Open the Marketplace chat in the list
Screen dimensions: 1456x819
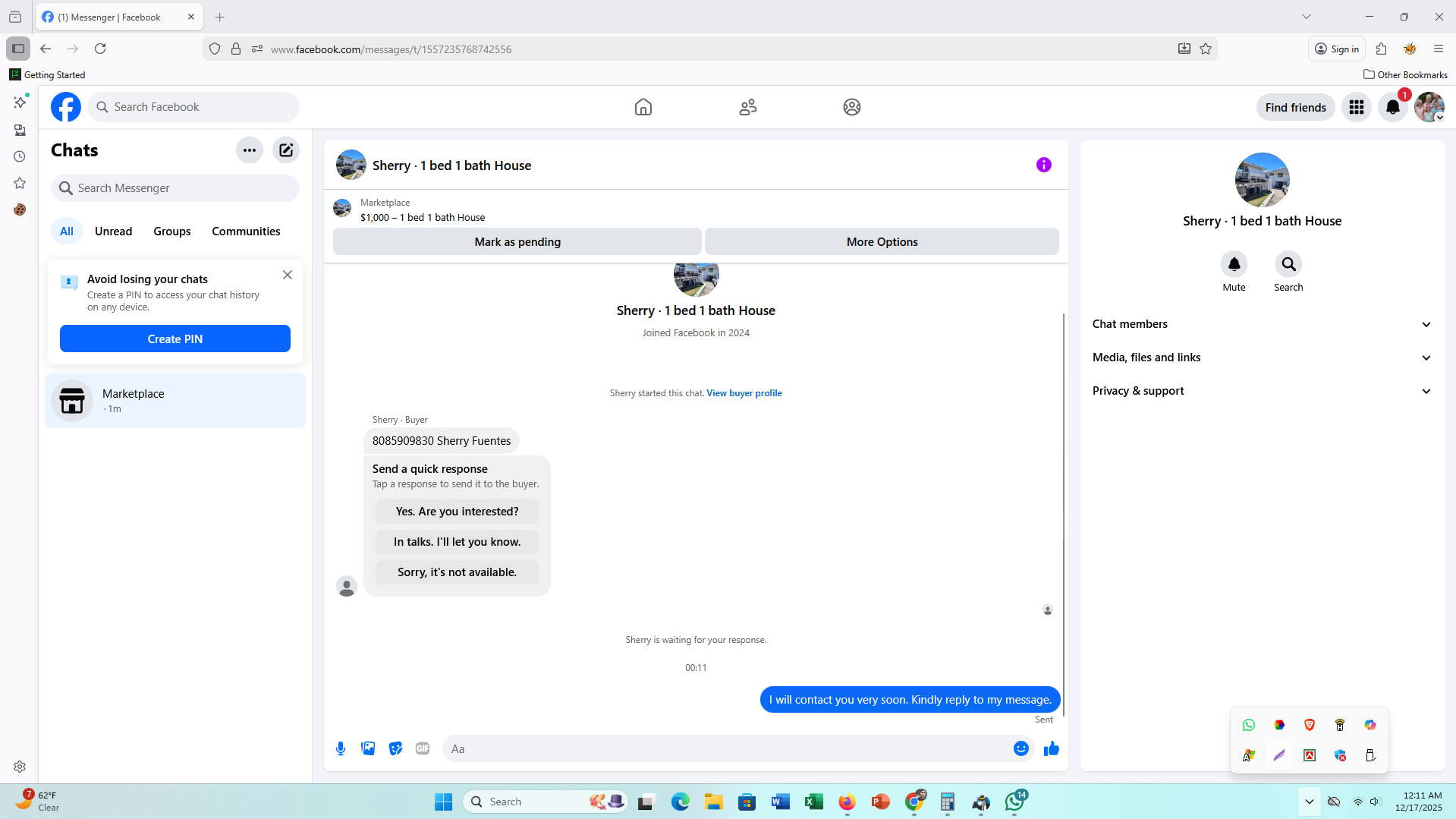(175, 401)
